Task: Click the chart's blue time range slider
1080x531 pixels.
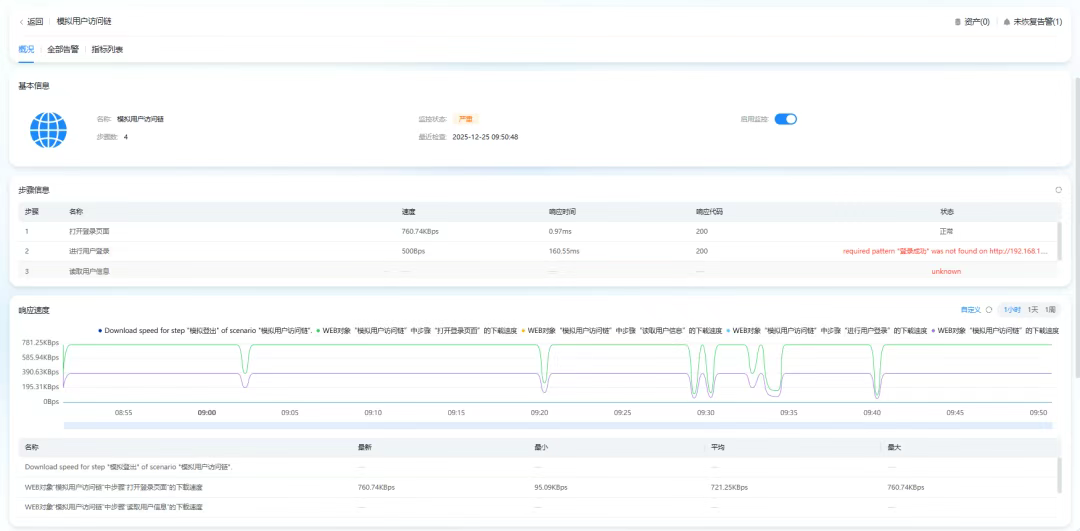Action: (557, 425)
